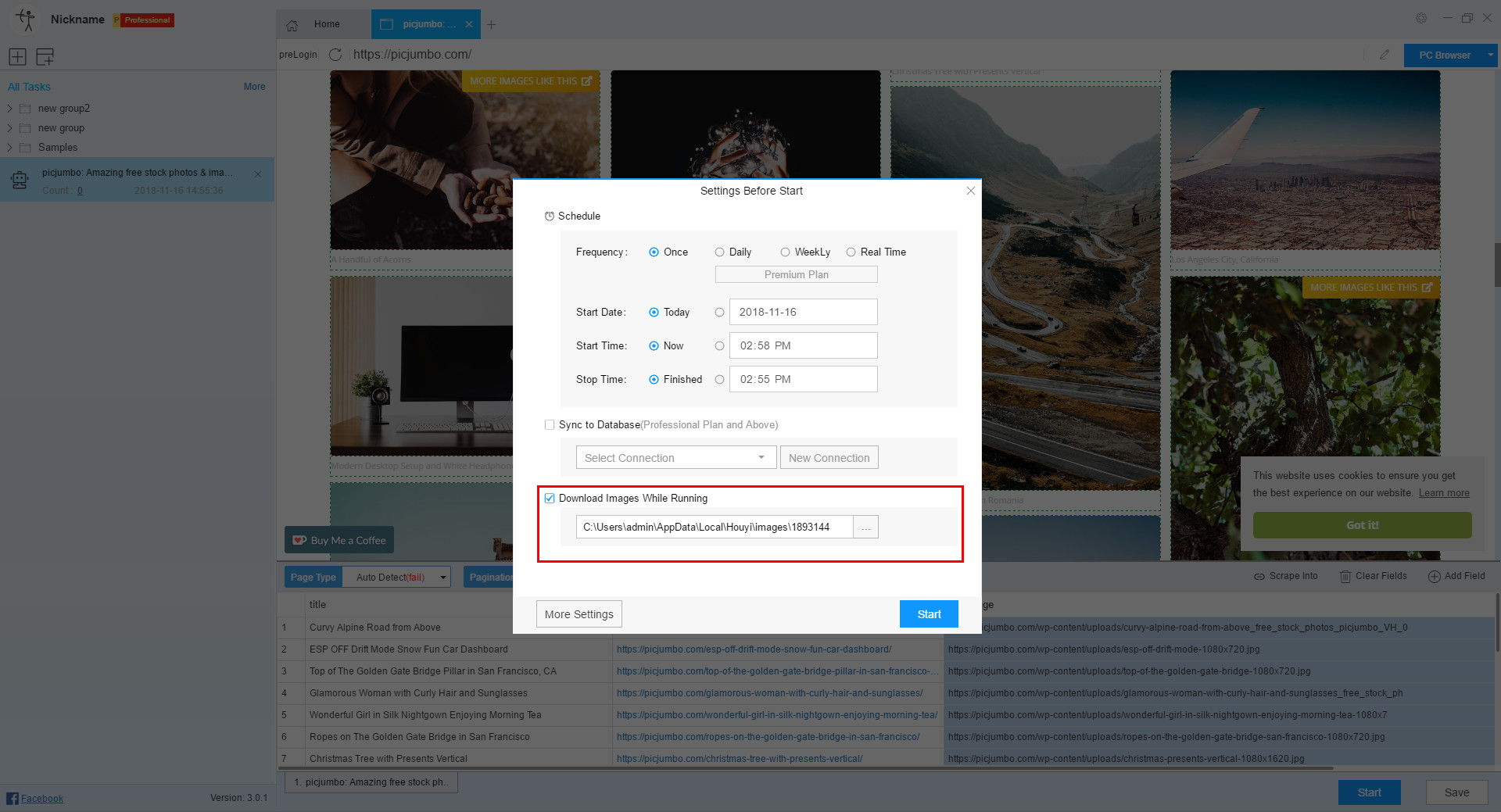
Task: Click Start in the settings dialog
Action: point(929,614)
